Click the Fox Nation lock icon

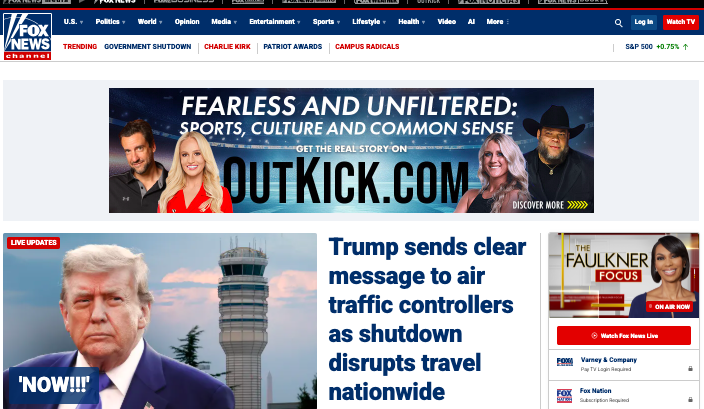[690, 399]
